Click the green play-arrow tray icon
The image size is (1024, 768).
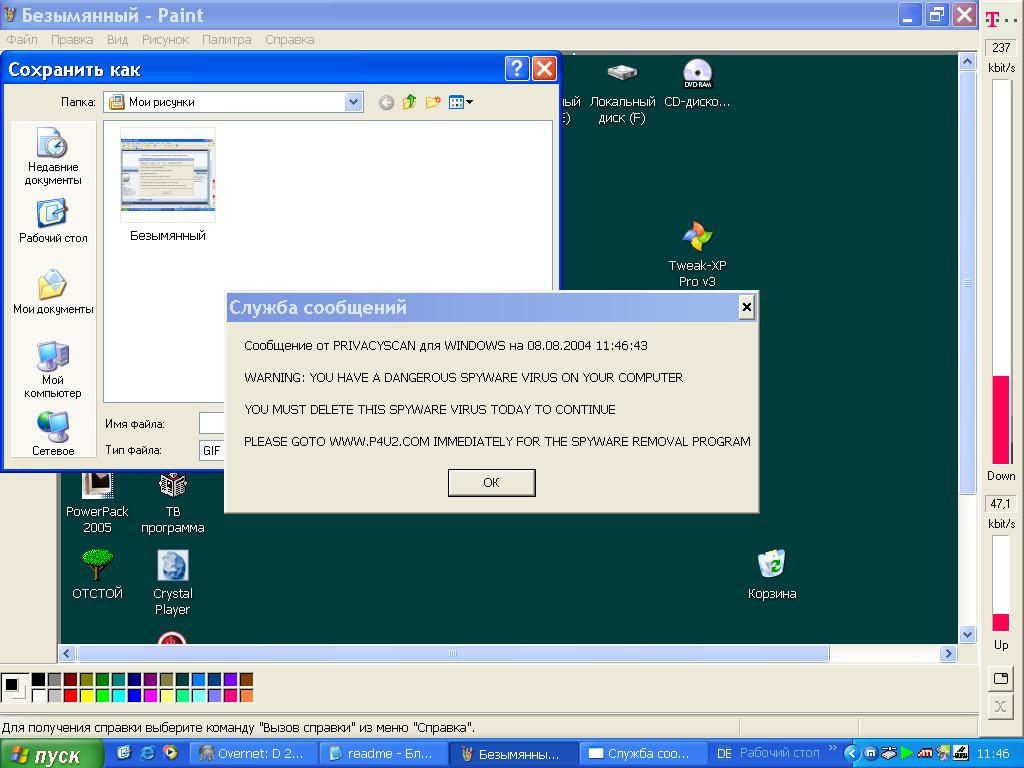(x=906, y=753)
